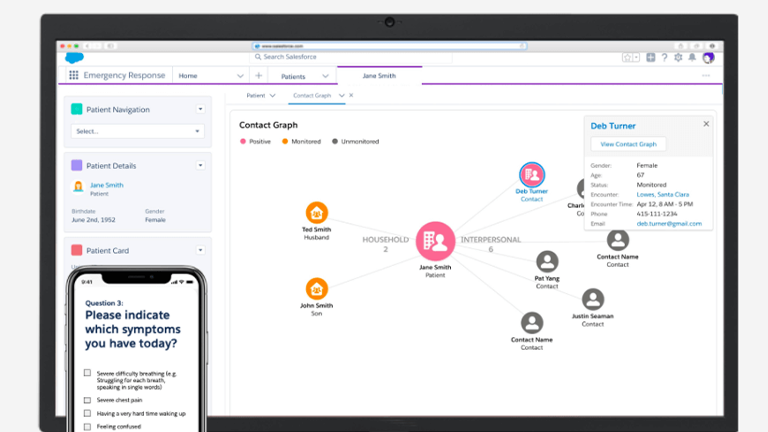768x432 pixels.
Task: Open the Patients tab dropdown chevron
Action: [x=325, y=76]
